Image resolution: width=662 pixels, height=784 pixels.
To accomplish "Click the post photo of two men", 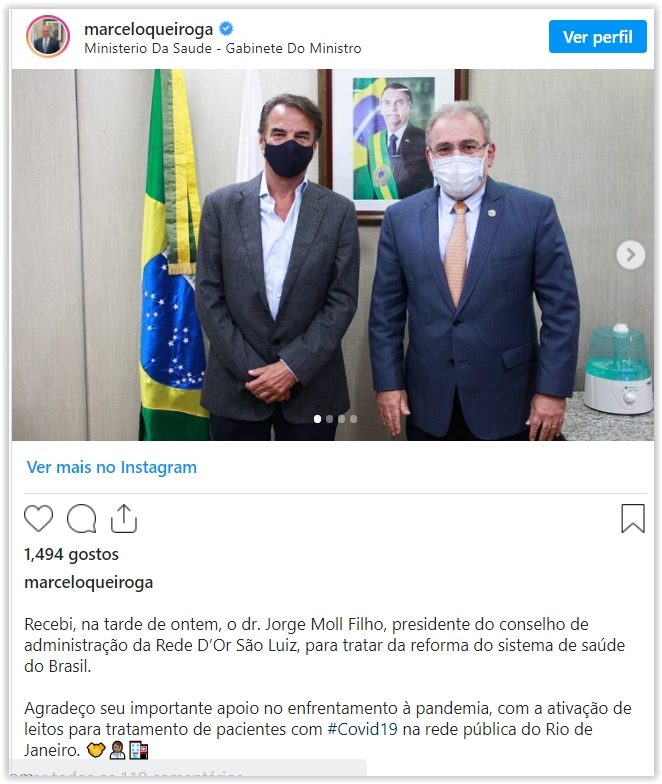I will pos(332,254).
